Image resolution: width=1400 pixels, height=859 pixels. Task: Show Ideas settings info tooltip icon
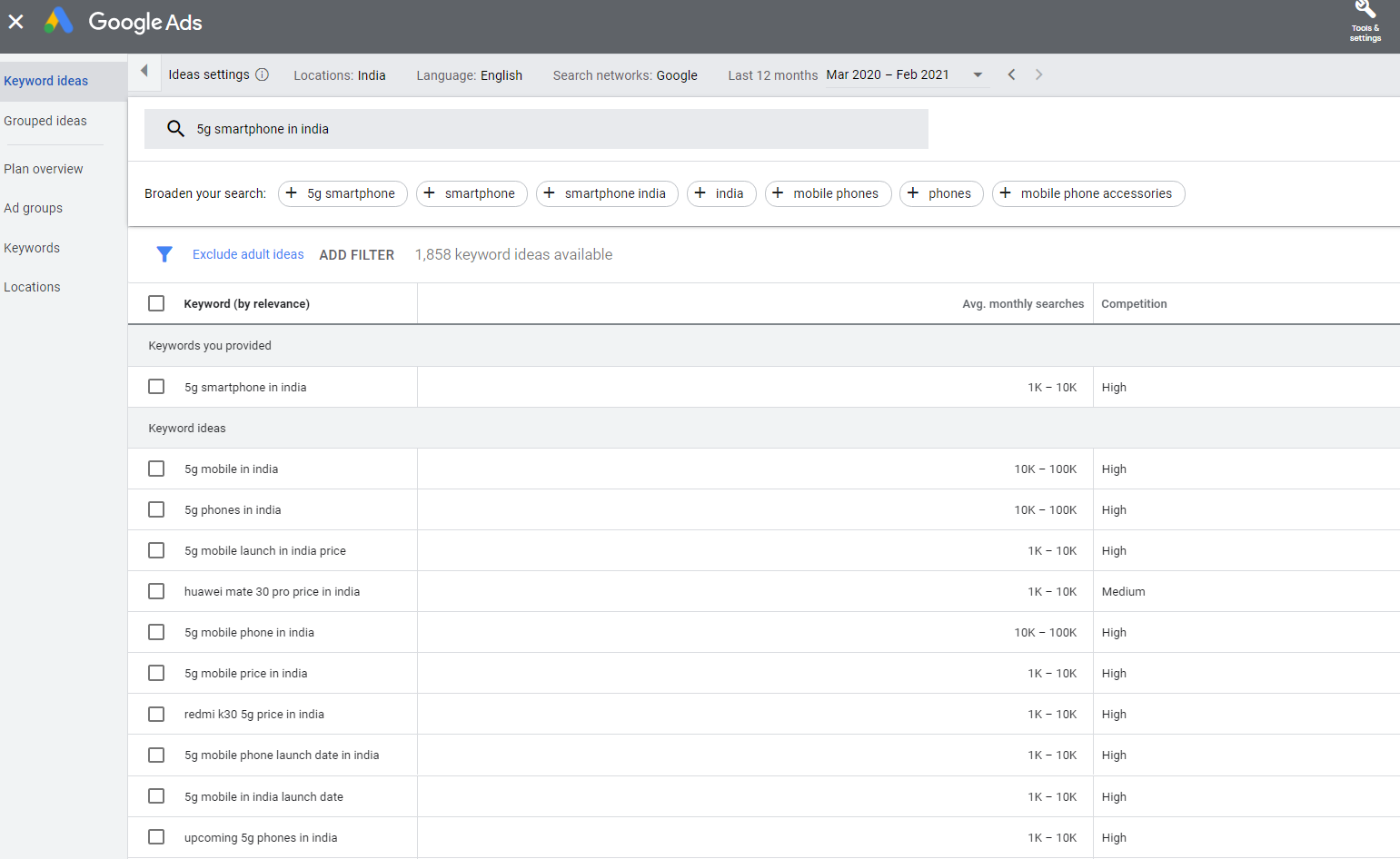[x=262, y=74]
